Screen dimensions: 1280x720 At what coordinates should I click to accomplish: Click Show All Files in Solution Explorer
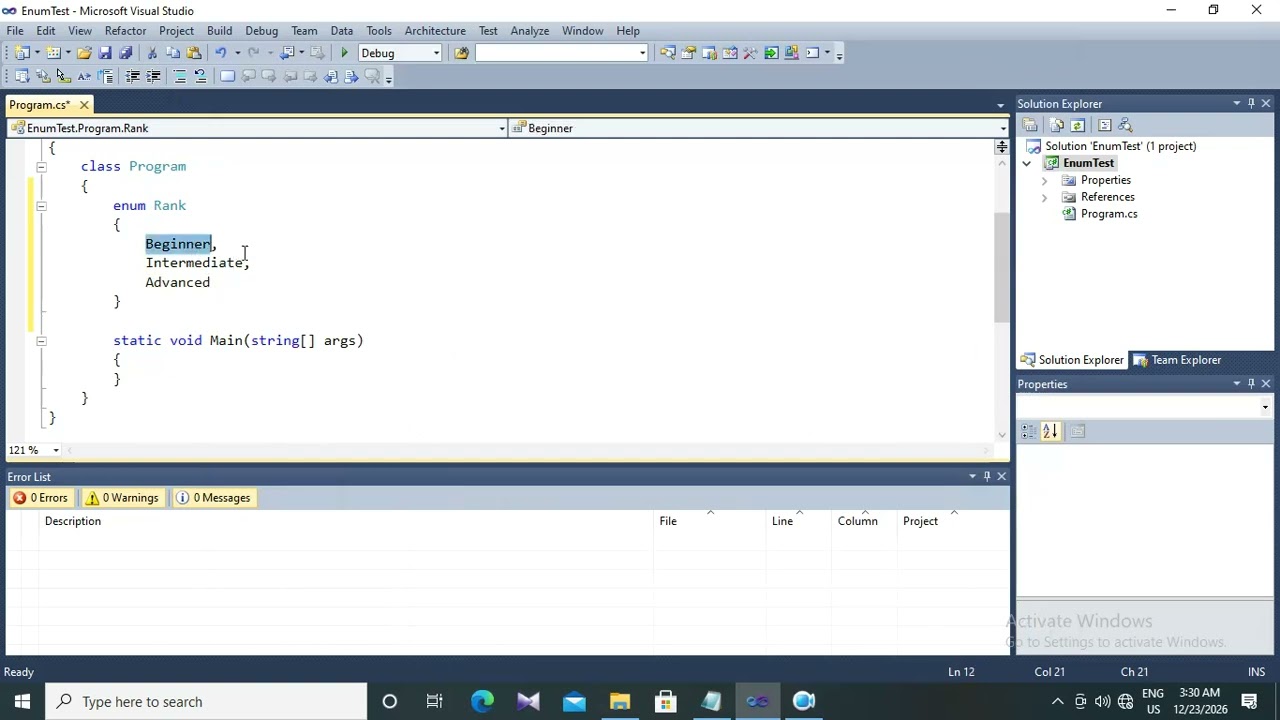[x=1057, y=125]
